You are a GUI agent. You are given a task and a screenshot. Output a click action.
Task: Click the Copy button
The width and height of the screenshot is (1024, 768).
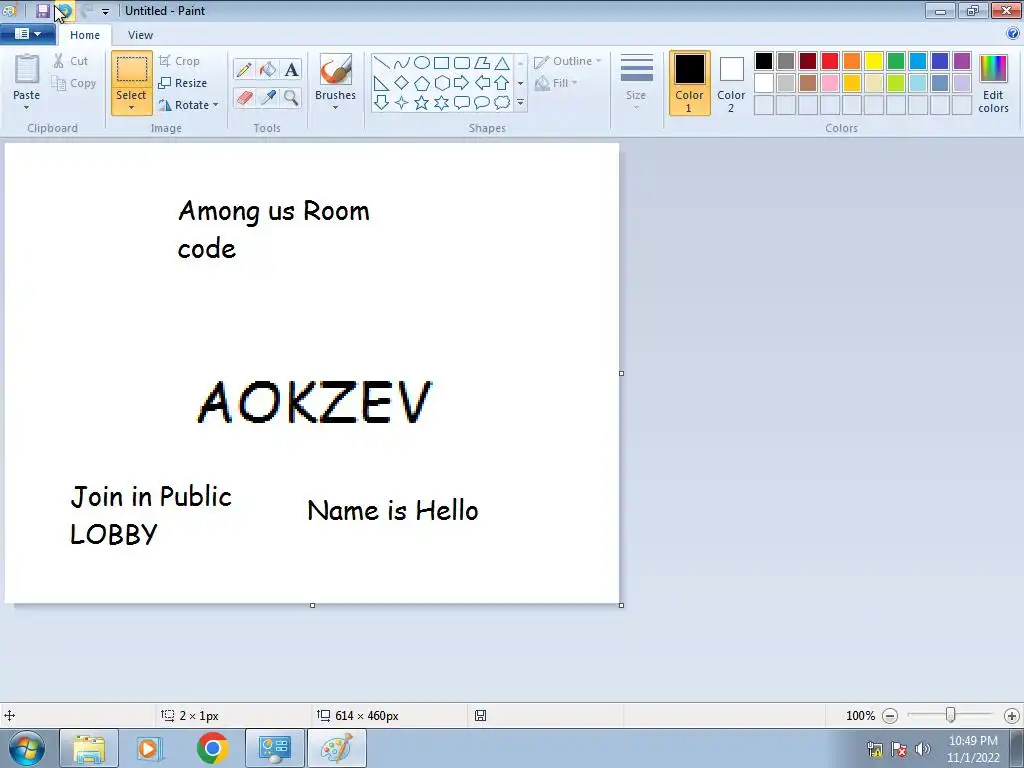74,83
